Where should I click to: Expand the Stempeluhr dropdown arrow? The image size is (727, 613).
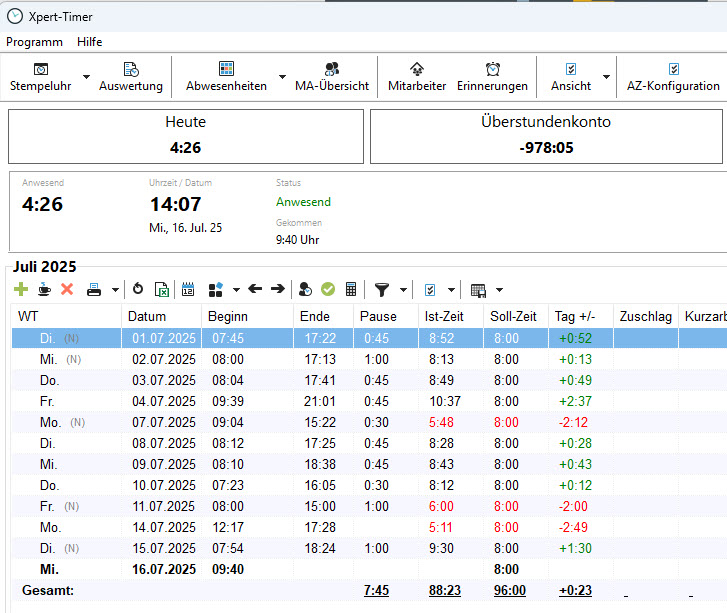point(86,77)
